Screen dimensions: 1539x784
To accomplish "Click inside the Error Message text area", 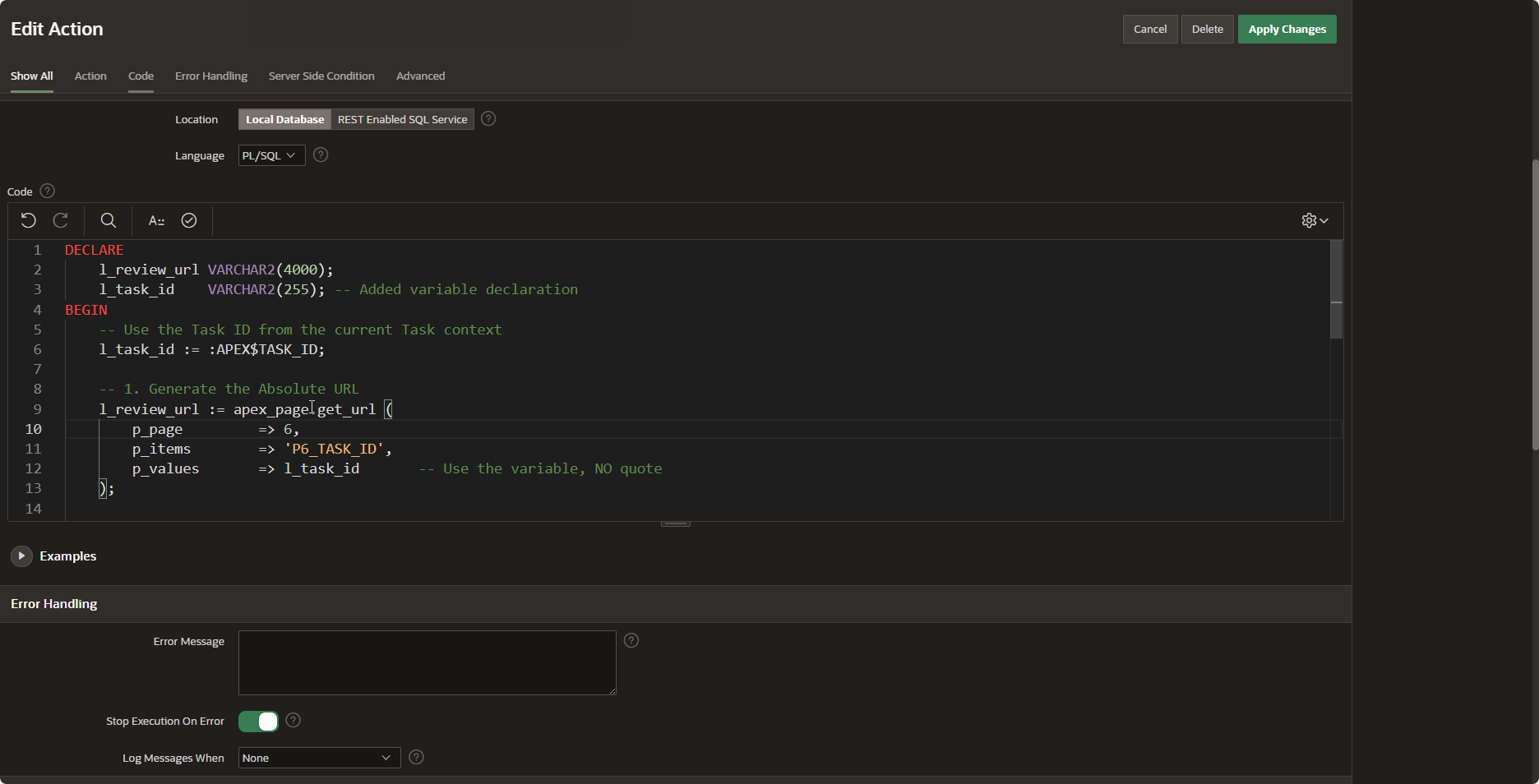I will (427, 662).
